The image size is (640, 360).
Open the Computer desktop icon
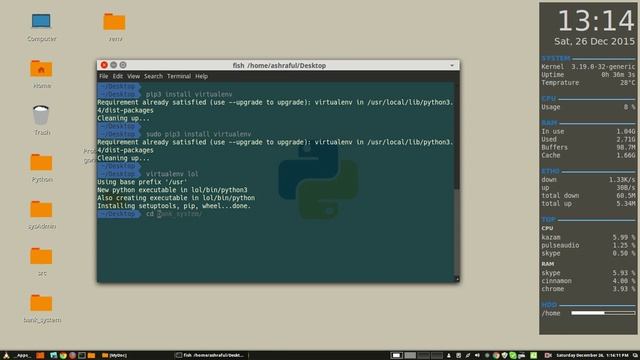coord(41,27)
